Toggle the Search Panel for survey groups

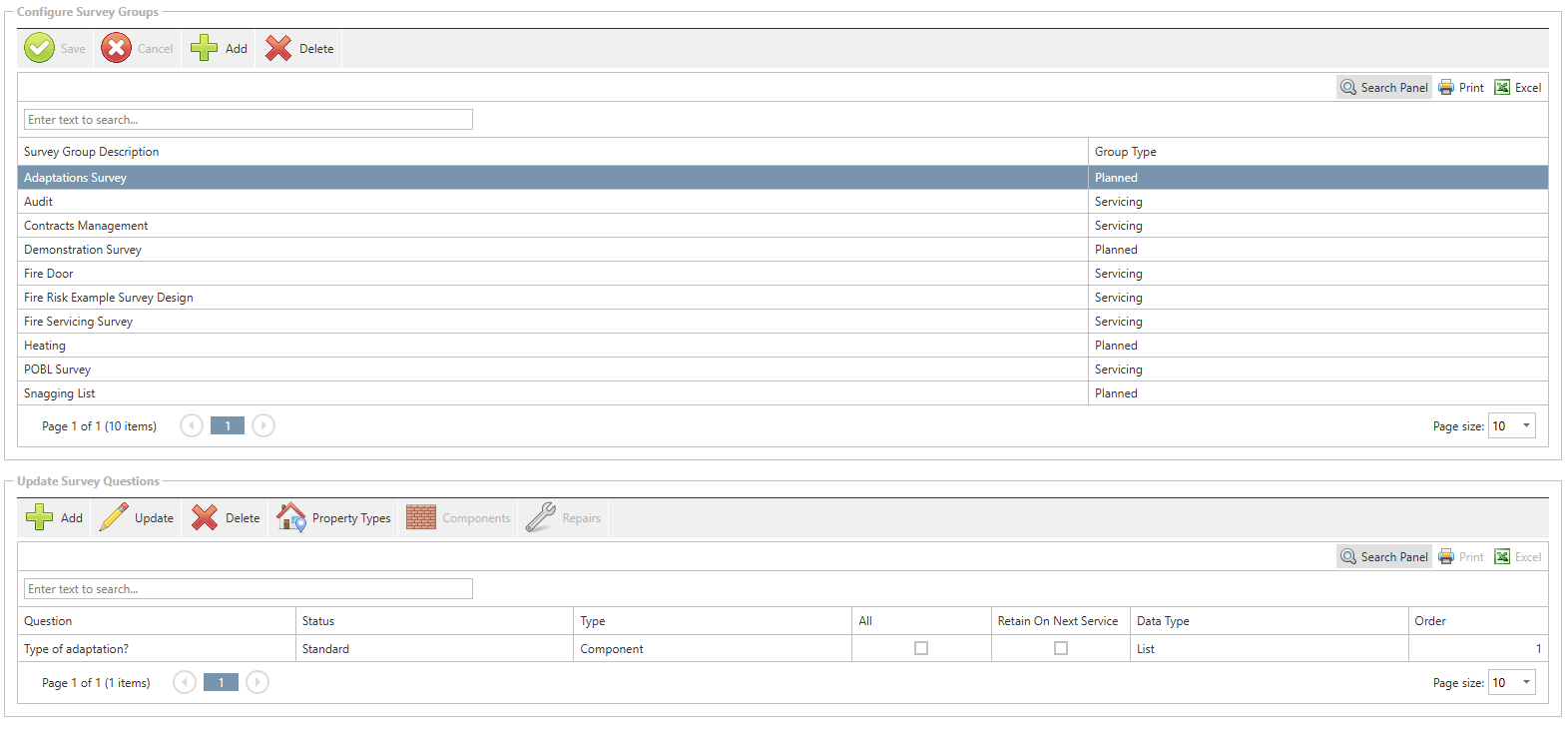click(x=1384, y=88)
